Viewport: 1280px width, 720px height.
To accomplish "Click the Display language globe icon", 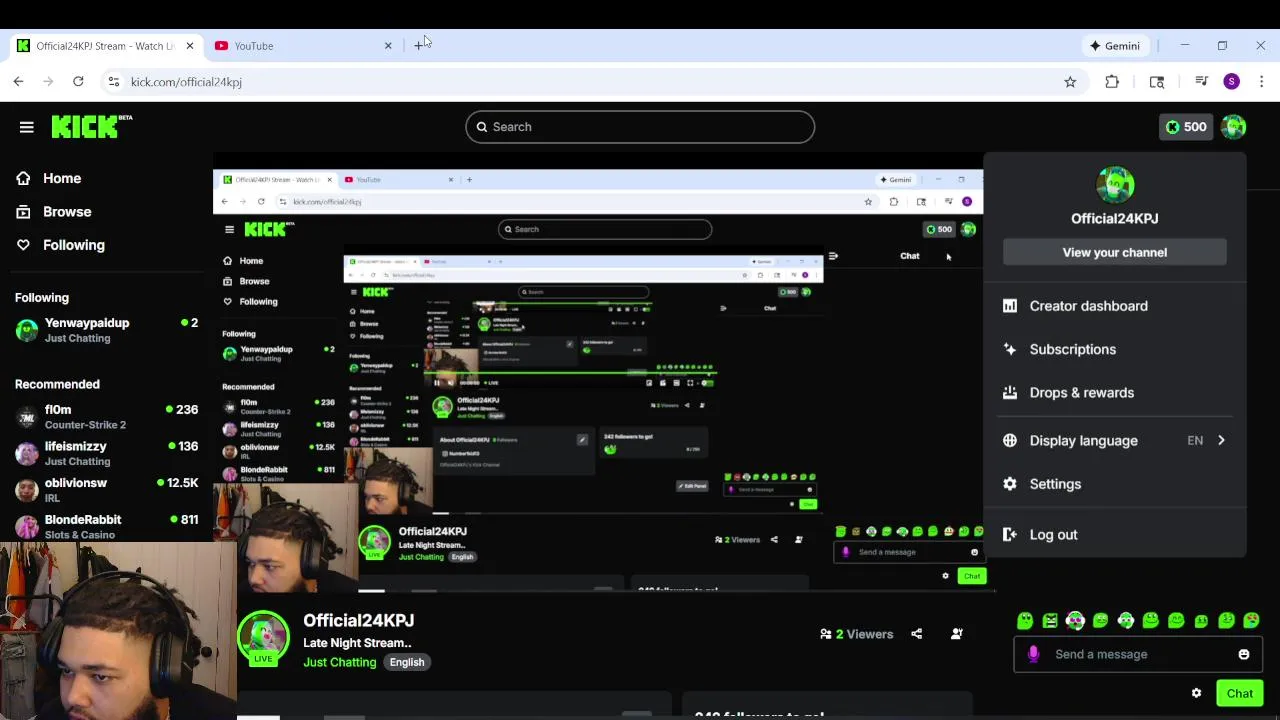I will pyautogui.click(x=1010, y=441).
